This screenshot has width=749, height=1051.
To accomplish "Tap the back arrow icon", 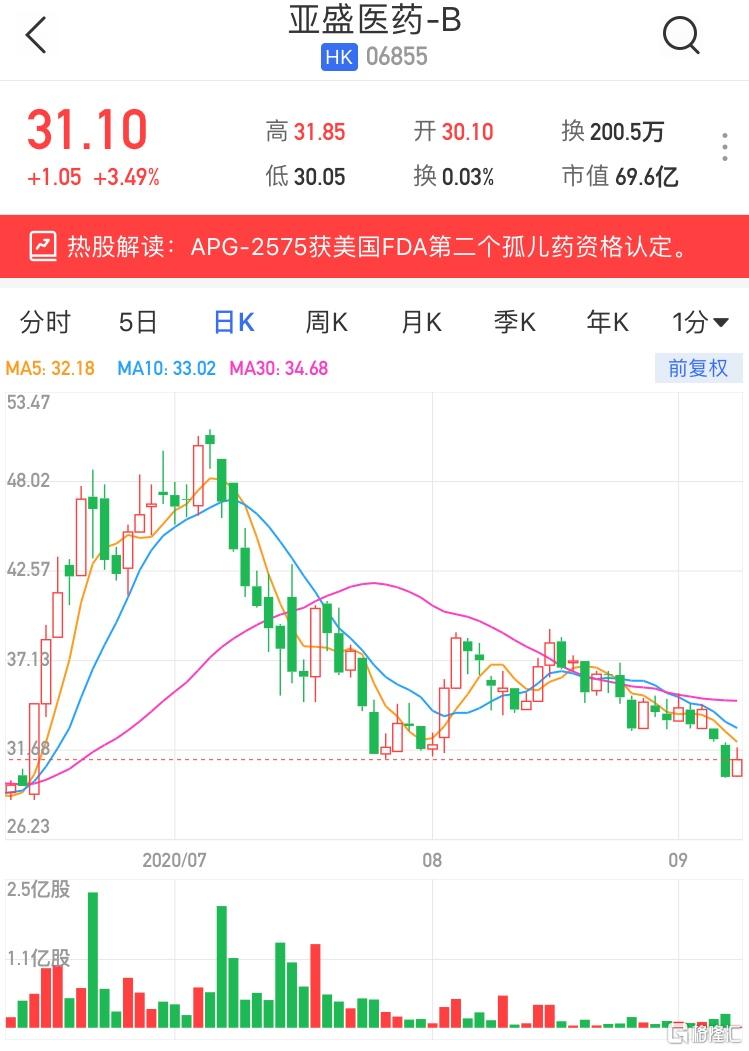I will pyautogui.click(x=36, y=36).
